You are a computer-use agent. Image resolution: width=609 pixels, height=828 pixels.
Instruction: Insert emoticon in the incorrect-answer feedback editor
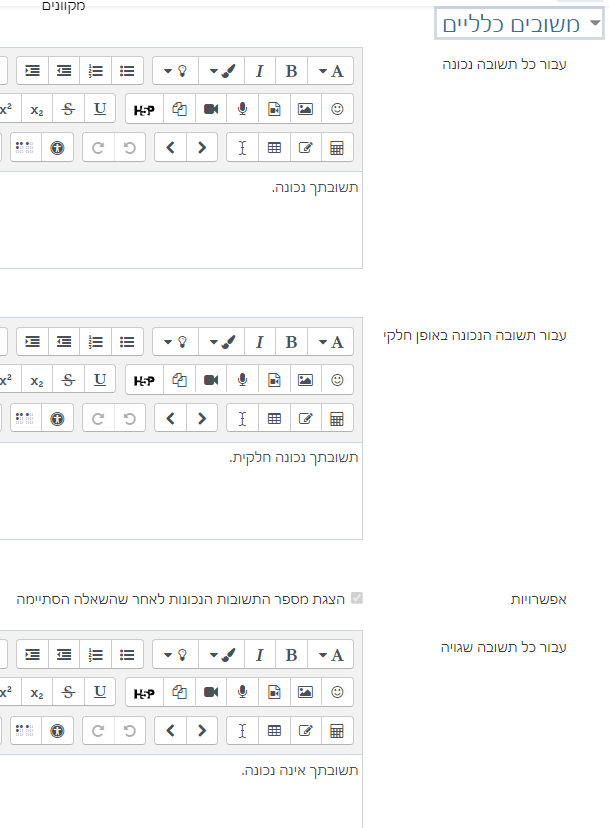click(x=337, y=692)
